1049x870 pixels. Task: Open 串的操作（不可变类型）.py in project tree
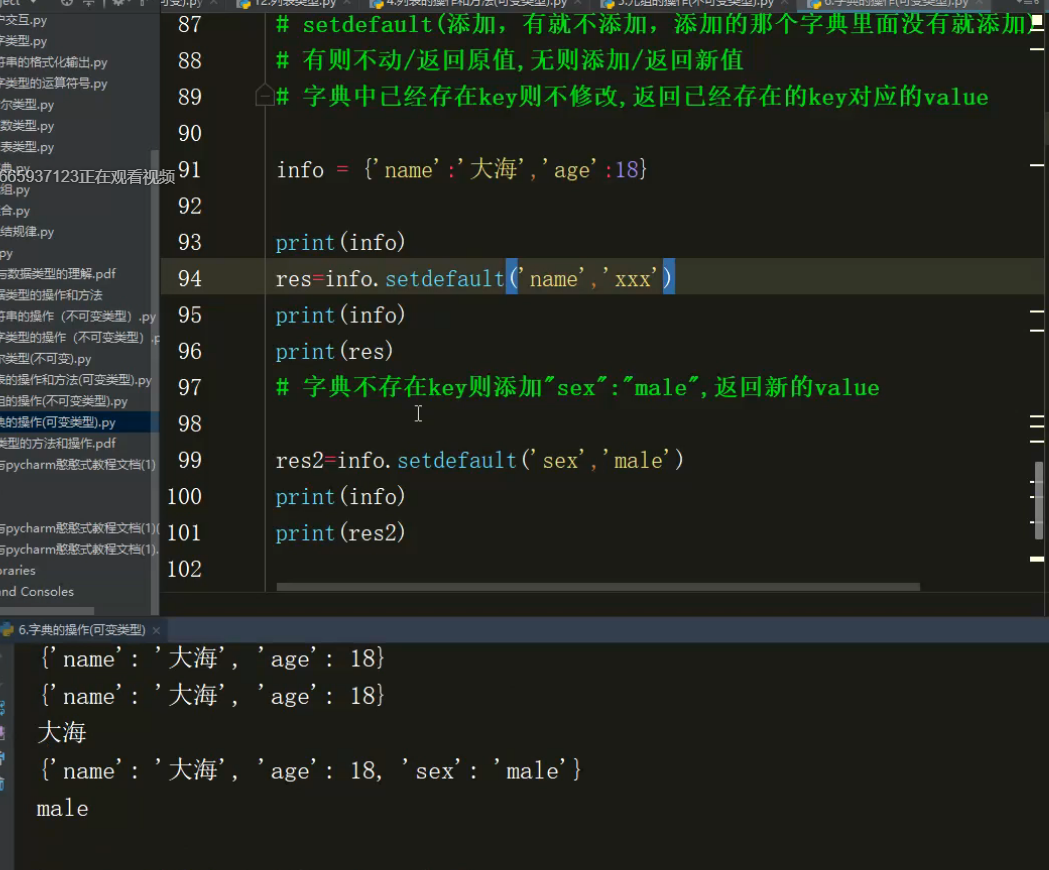pyautogui.click(x=78, y=317)
